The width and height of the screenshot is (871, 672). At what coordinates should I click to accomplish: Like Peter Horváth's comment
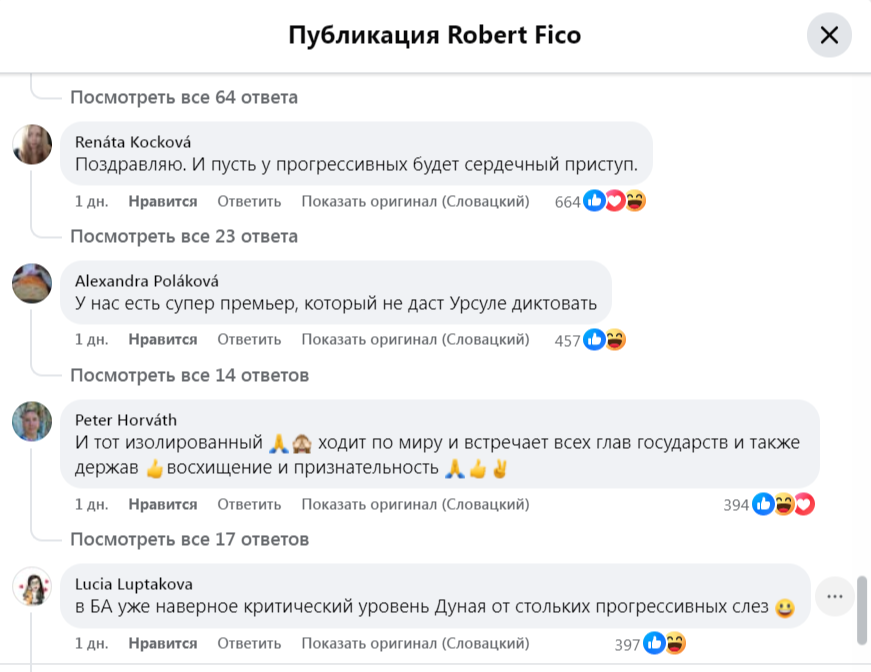(163, 504)
